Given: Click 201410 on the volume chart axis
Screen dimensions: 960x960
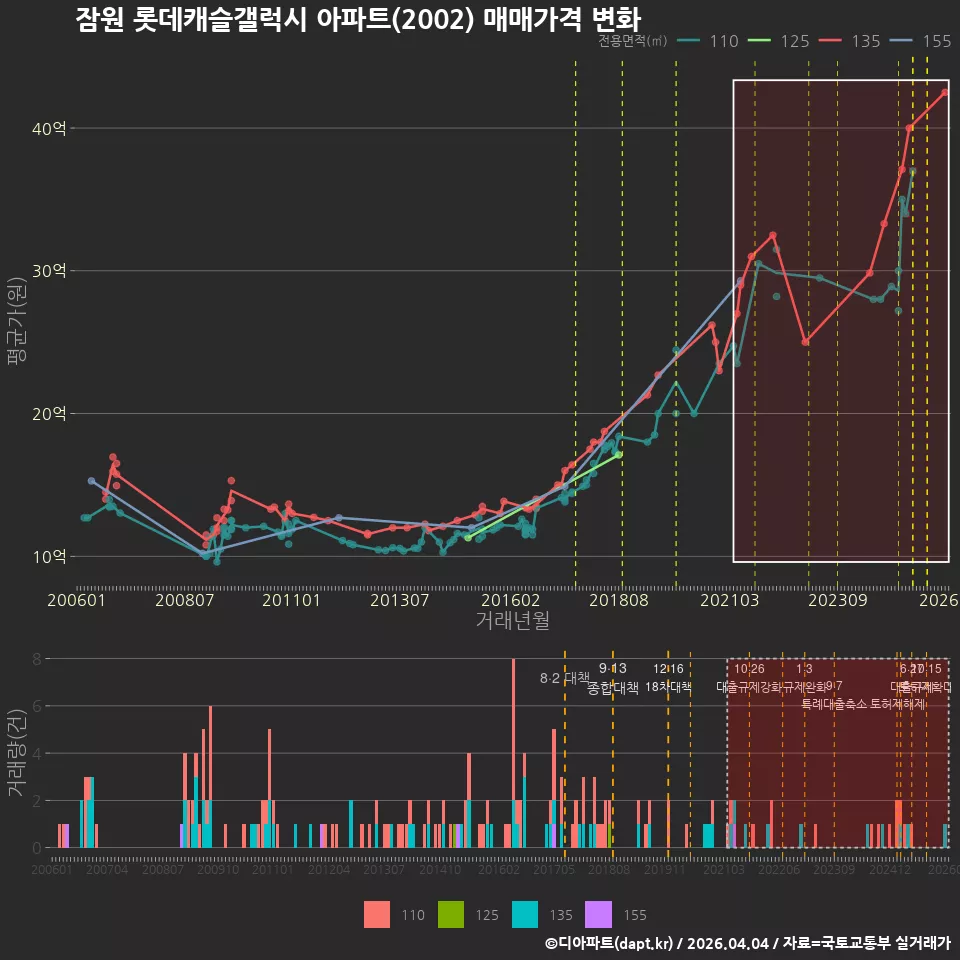Looking at the screenshot, I should (440, 869).
